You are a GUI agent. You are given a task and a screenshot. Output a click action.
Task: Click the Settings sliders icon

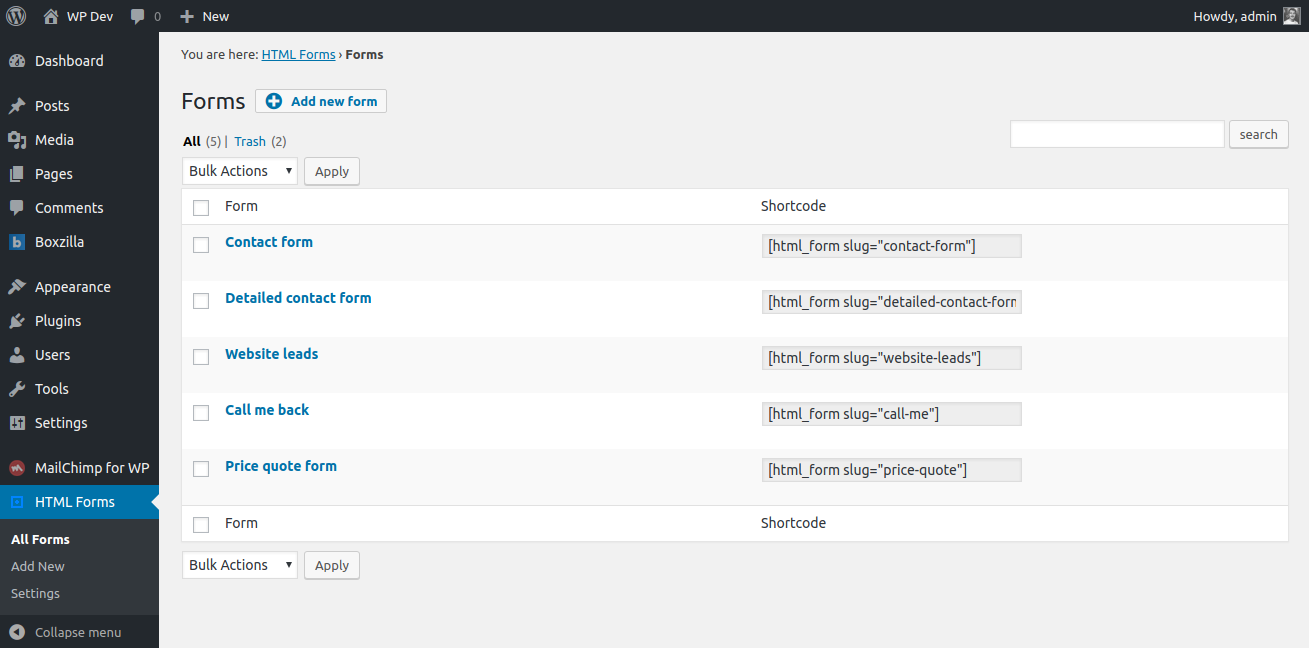[17, 423]
